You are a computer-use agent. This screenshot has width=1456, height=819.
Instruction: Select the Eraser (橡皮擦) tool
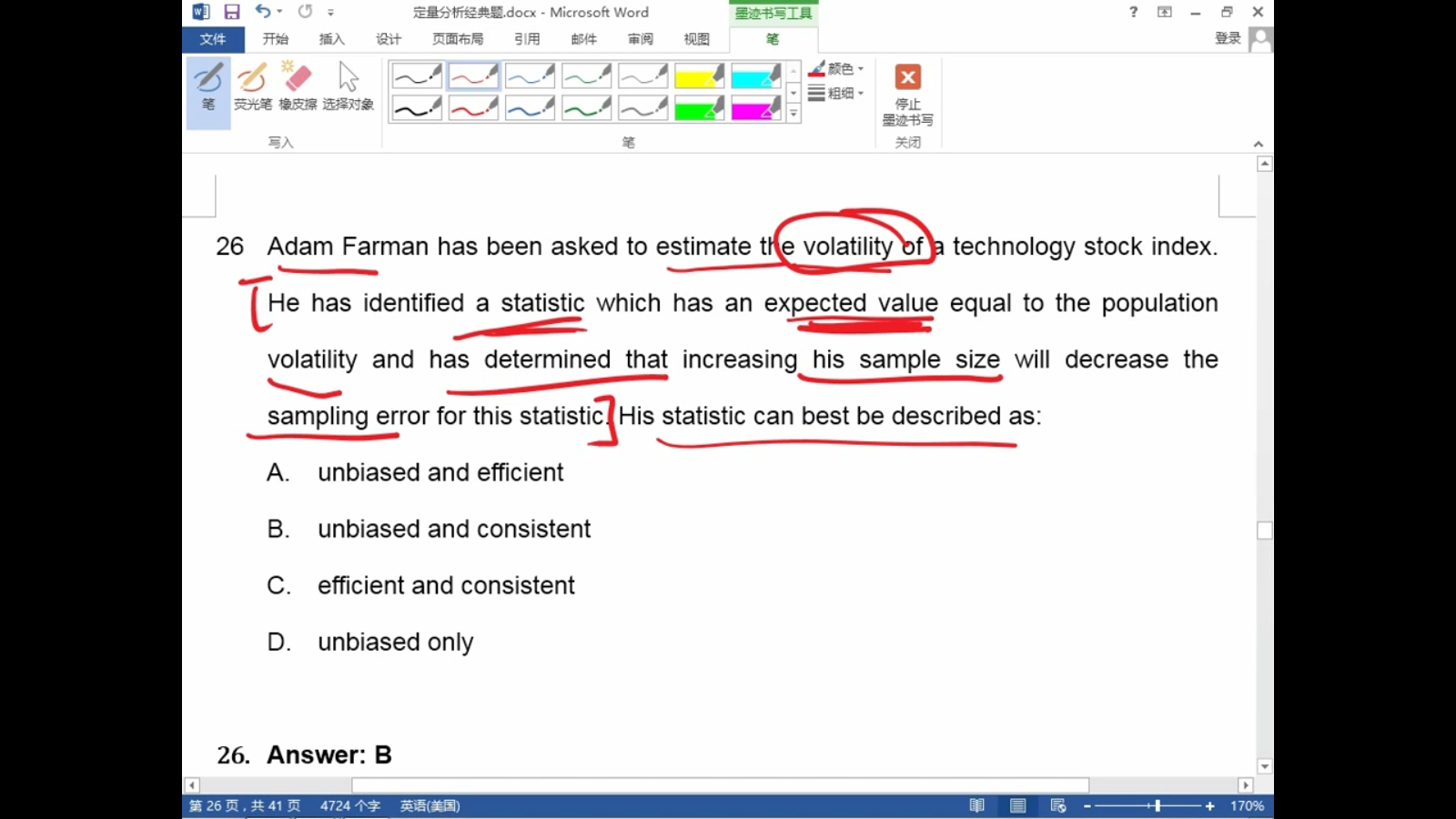click(x=298, y=88)
